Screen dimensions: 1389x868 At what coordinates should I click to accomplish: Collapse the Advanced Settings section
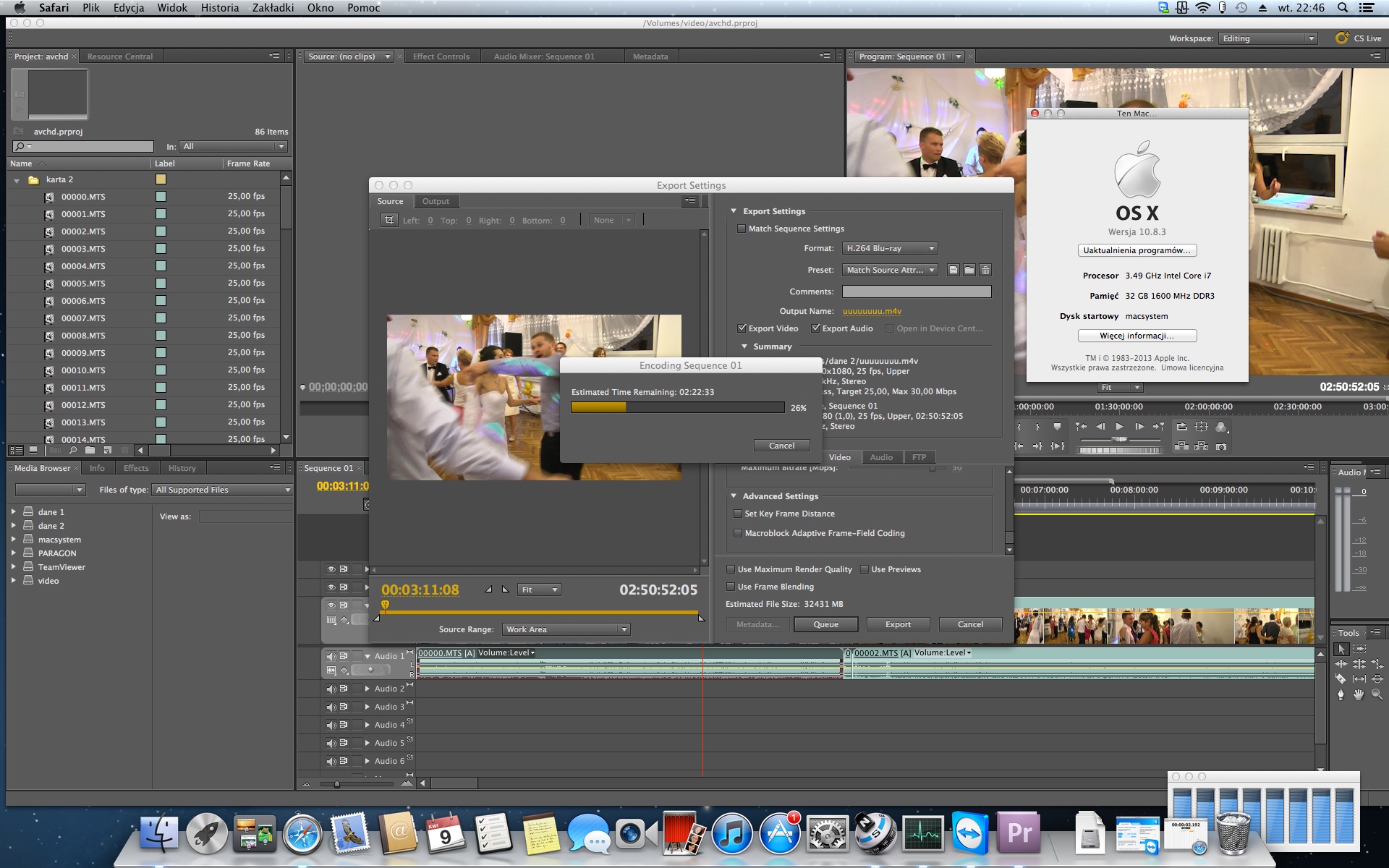pyautogui.click(x=734, y=496)
